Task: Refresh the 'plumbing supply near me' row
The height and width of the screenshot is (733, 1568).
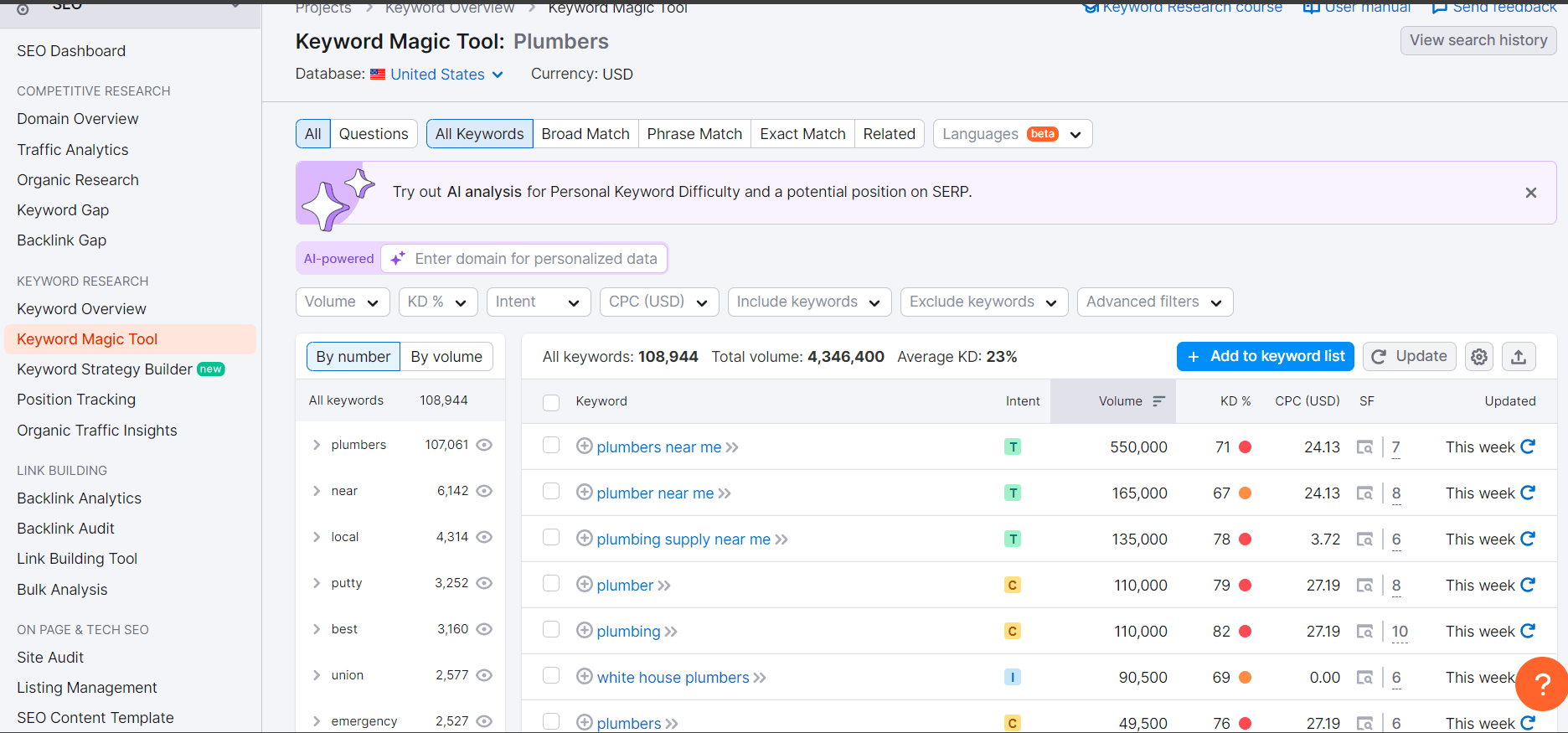Action: coord(1528,539)
